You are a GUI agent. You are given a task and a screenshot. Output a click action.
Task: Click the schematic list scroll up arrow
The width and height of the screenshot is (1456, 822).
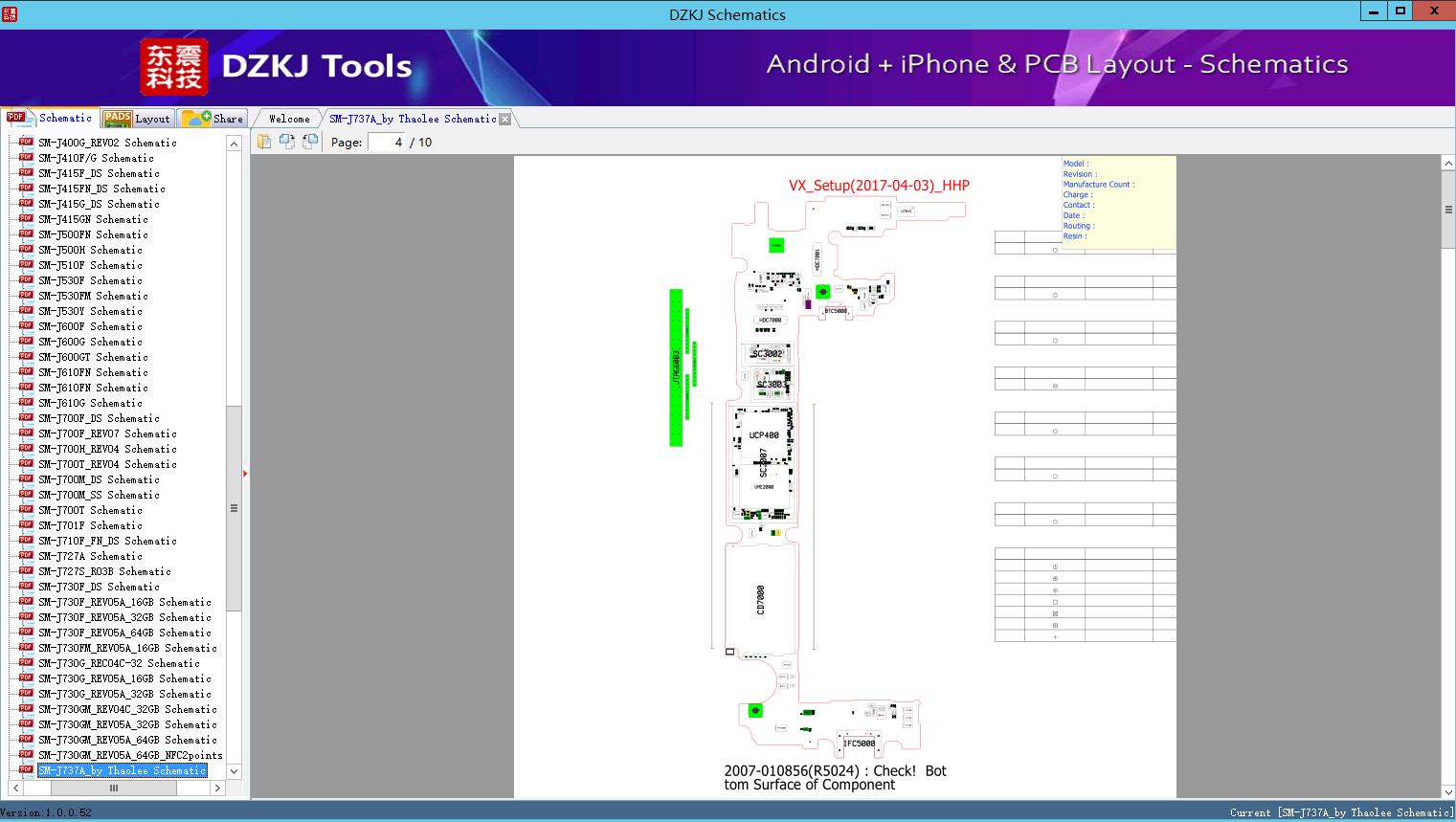click(234, 144)
